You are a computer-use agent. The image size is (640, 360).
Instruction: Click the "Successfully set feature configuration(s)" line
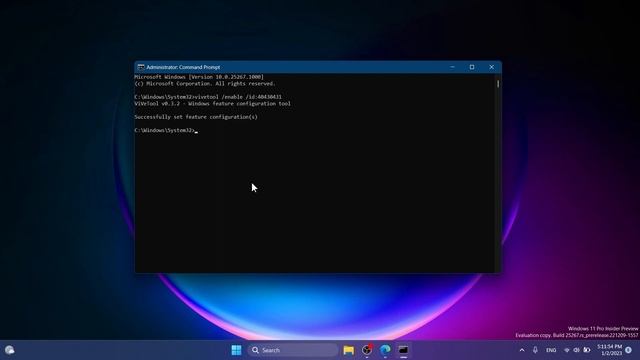tap(196, 117)
